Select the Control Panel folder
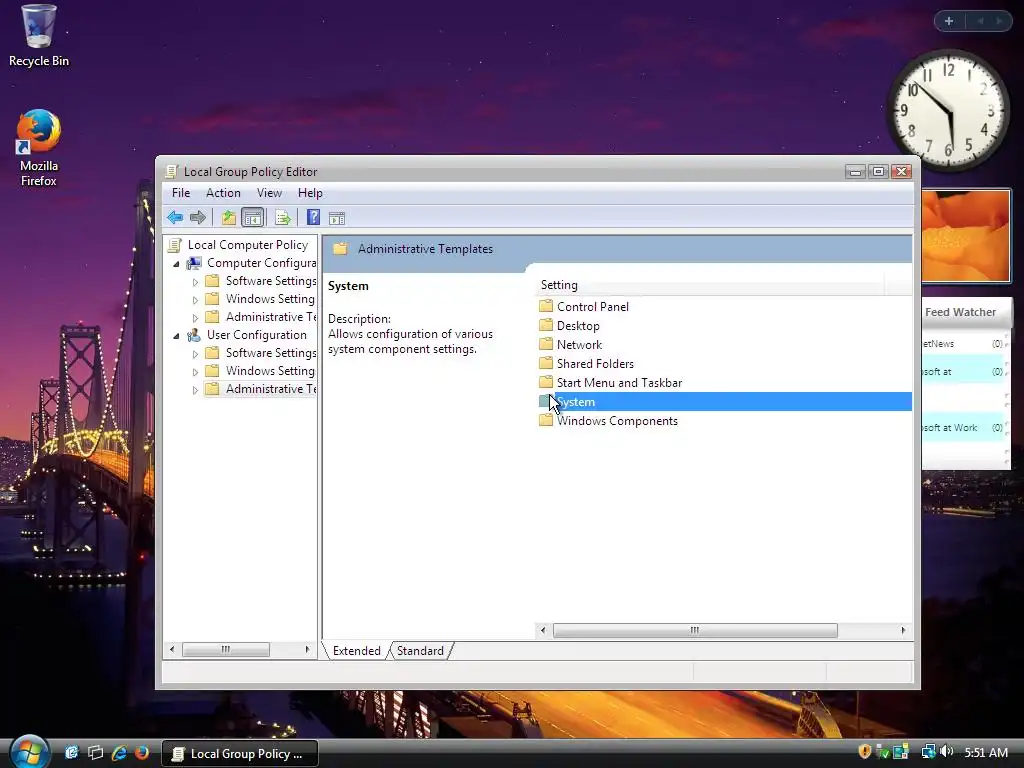 592,306
